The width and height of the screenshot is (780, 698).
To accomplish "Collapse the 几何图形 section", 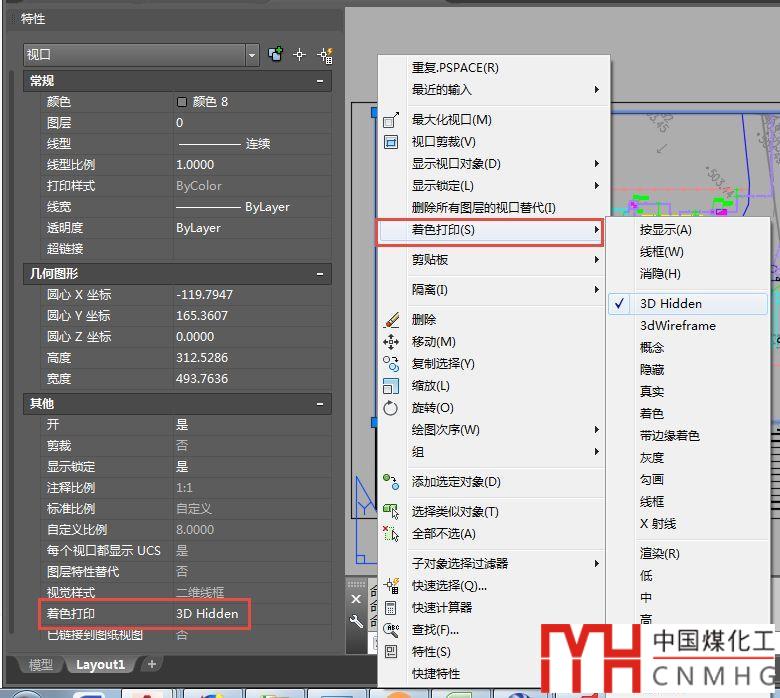I will pyautogui.click(x=320, y=273).
